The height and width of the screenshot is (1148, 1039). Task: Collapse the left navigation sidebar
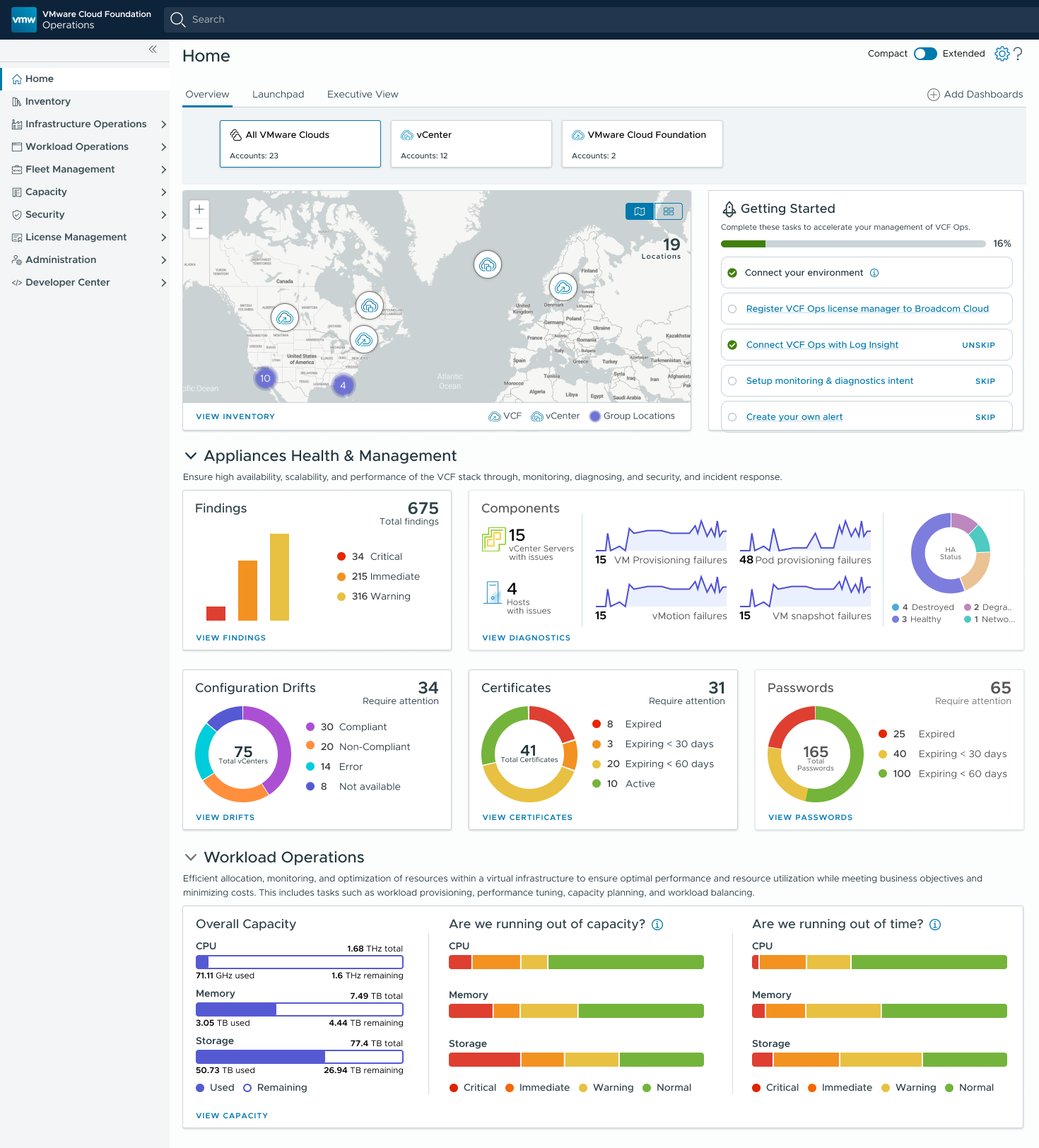[153, 49]
